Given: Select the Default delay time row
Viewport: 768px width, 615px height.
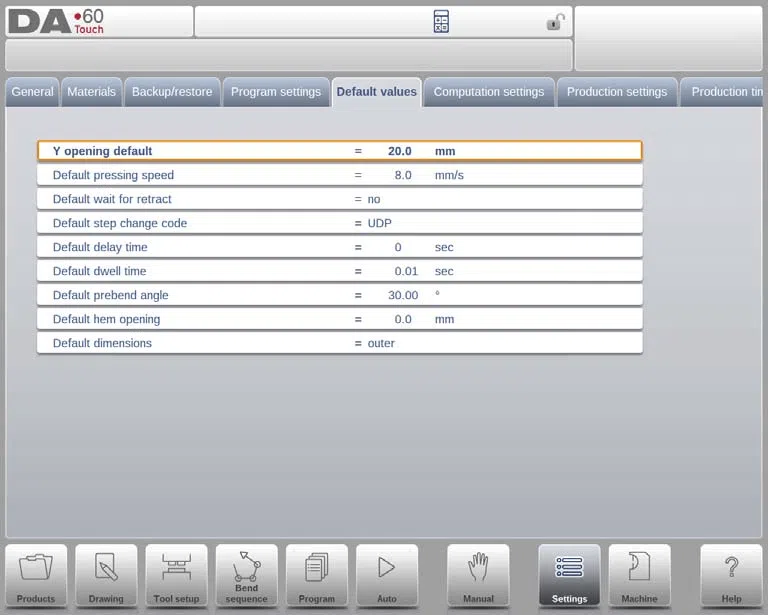Looking at the screenshot, I should [339, 247].
